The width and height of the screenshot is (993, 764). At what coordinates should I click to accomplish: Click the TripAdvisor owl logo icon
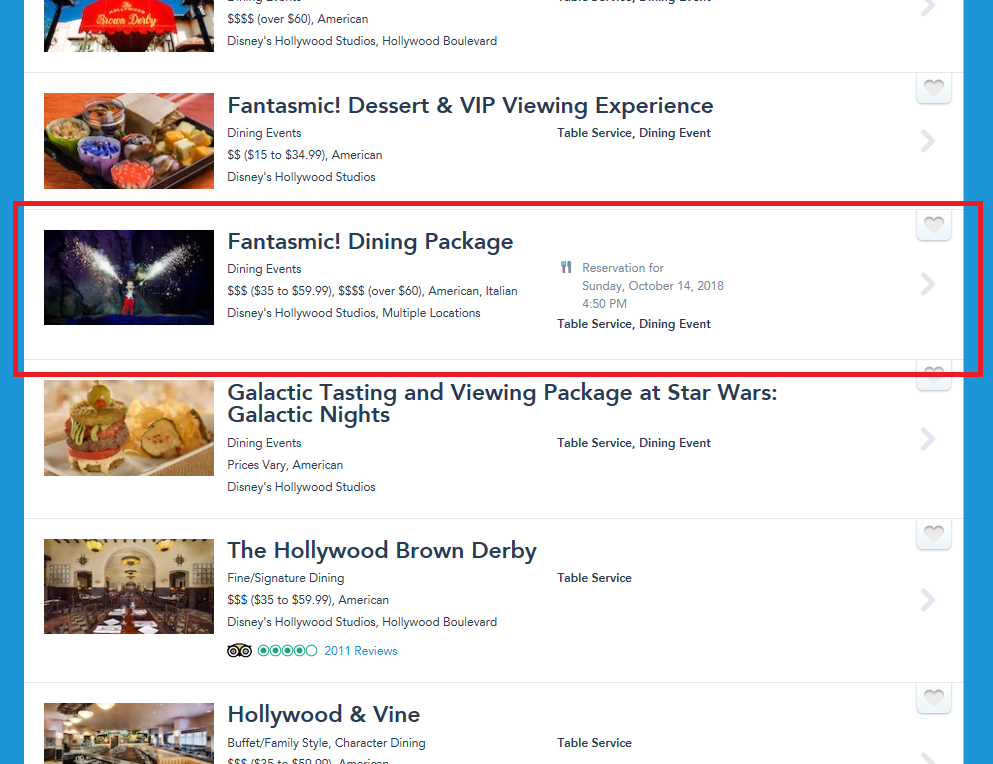click(x=239, y=651)
